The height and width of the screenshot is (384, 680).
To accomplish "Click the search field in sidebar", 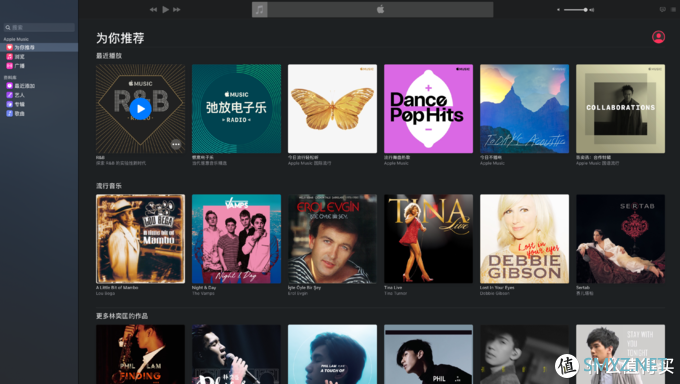I will [39, 27].
